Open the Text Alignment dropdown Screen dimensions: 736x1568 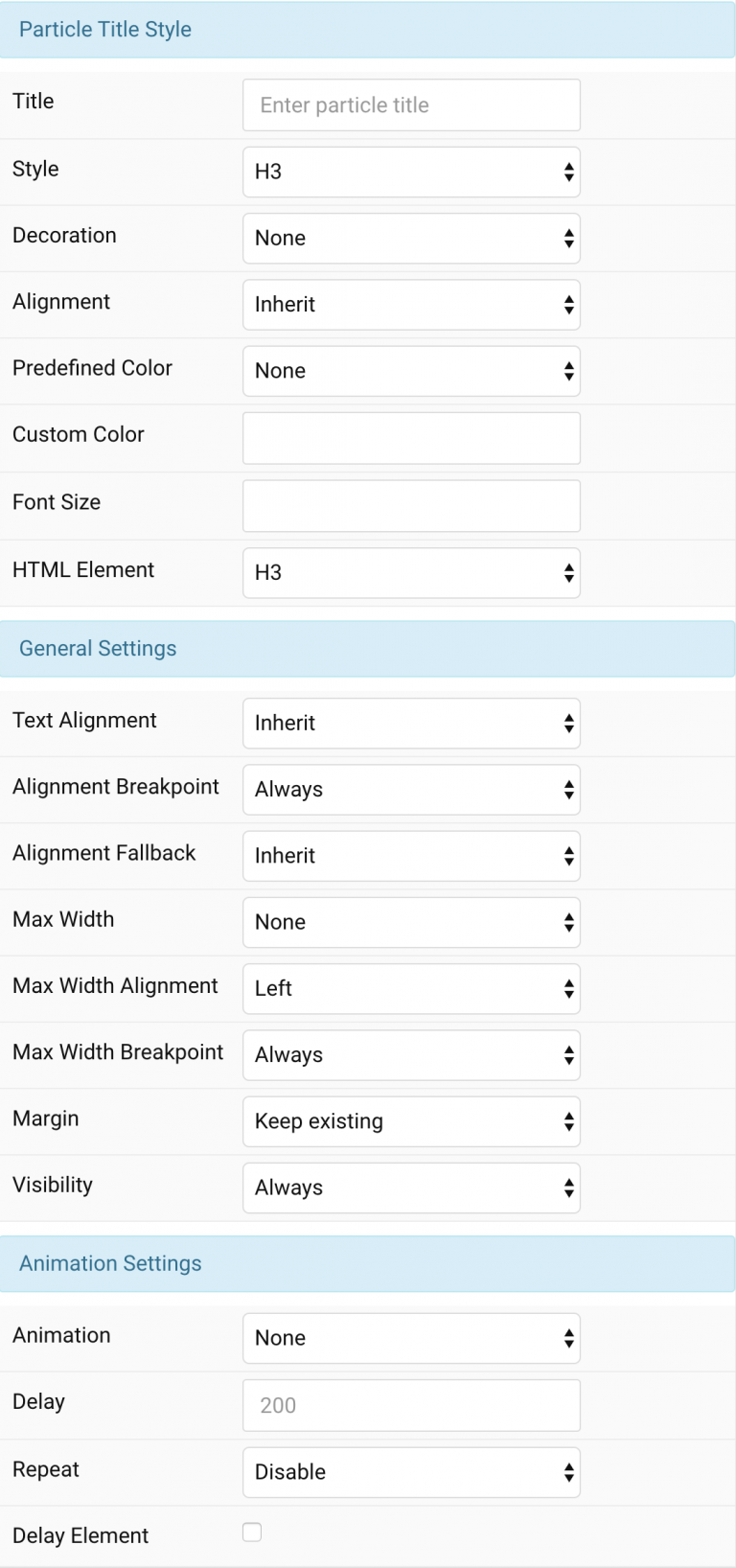coord(411,723)
